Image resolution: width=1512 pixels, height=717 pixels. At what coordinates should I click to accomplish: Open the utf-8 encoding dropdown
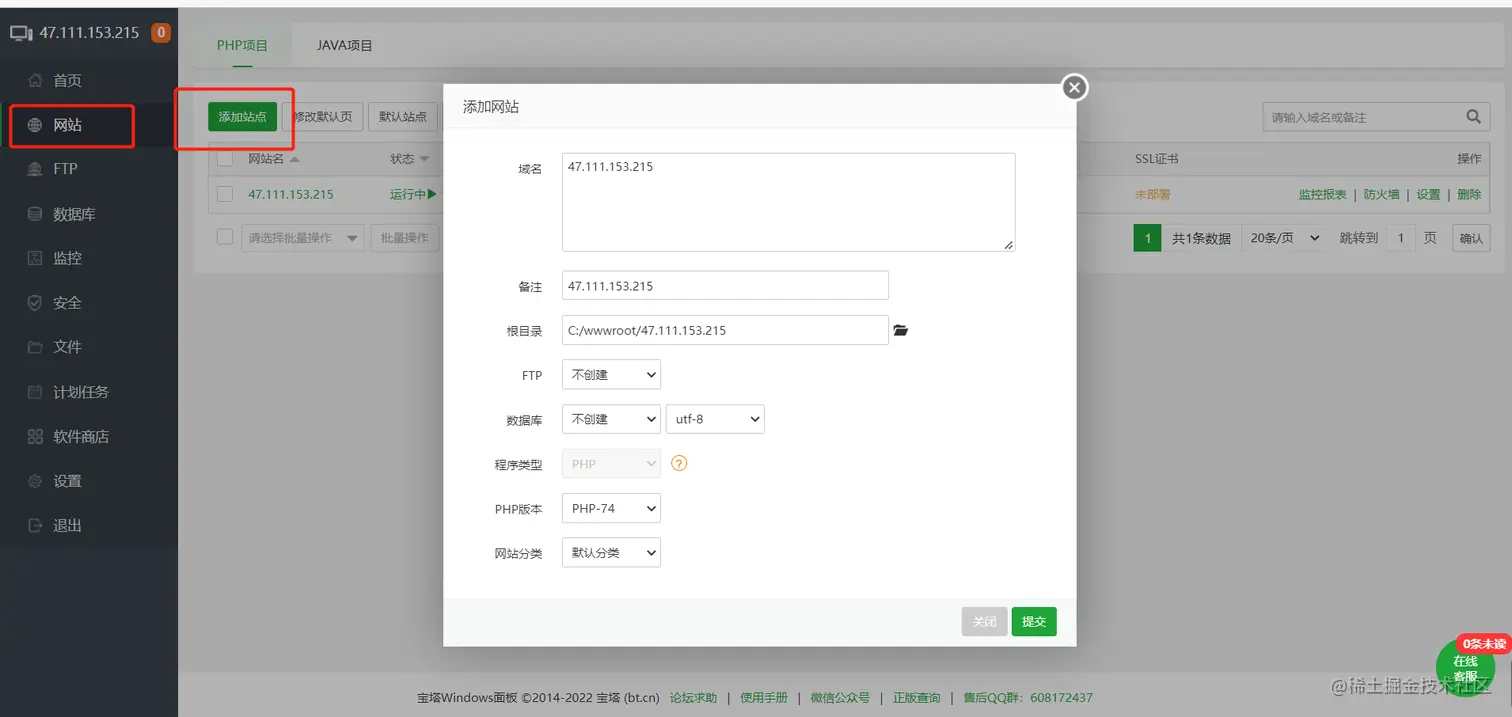pos(715,419)
